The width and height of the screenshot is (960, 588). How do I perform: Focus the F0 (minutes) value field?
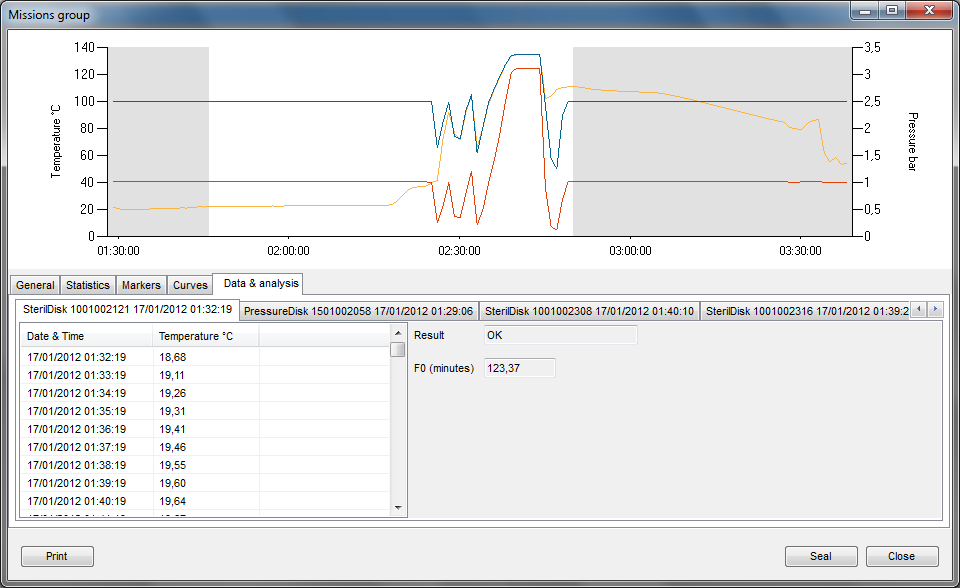click(519, 368)
